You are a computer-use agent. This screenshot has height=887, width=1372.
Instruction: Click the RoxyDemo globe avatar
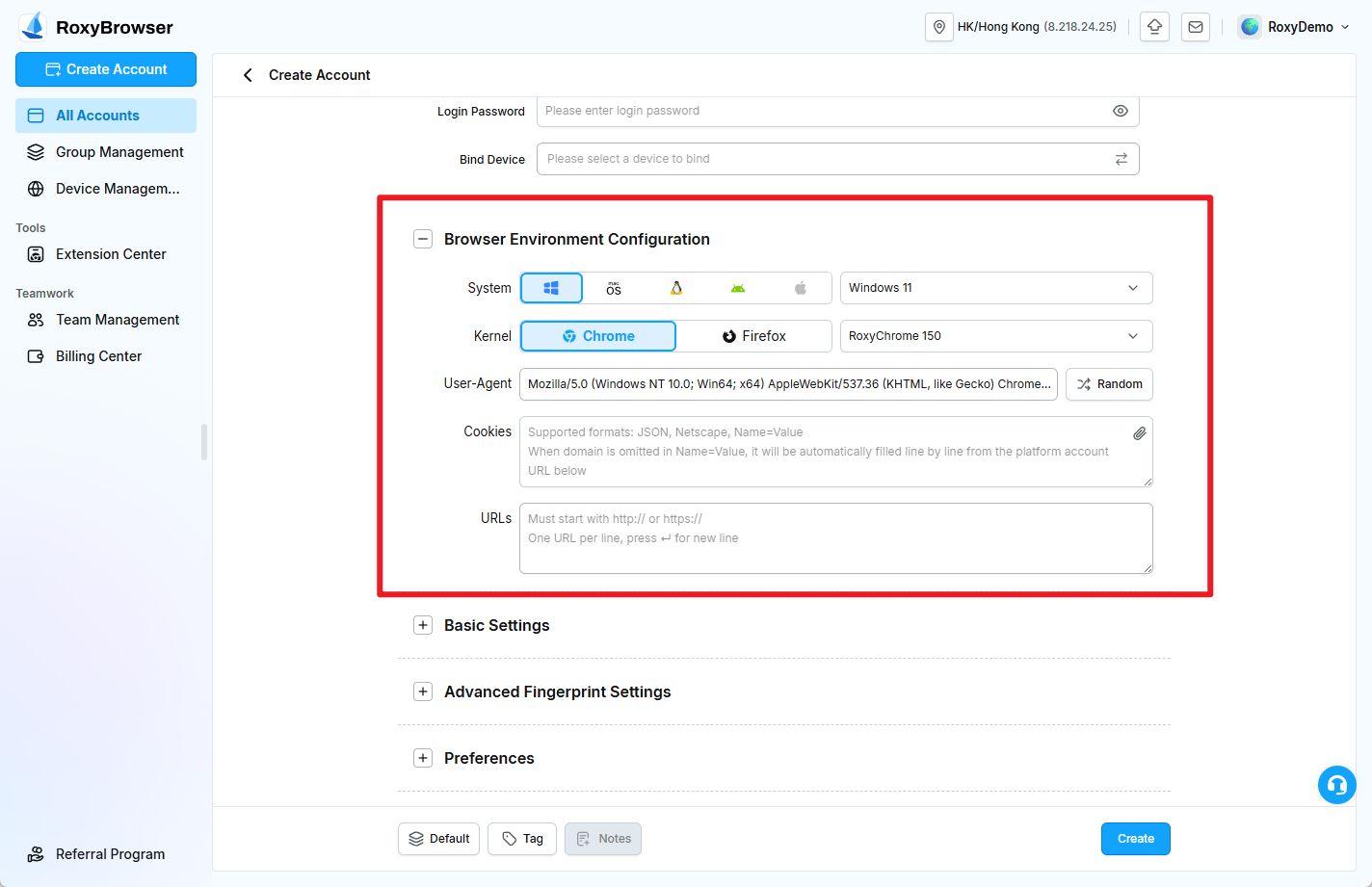tap(1250, 27)
